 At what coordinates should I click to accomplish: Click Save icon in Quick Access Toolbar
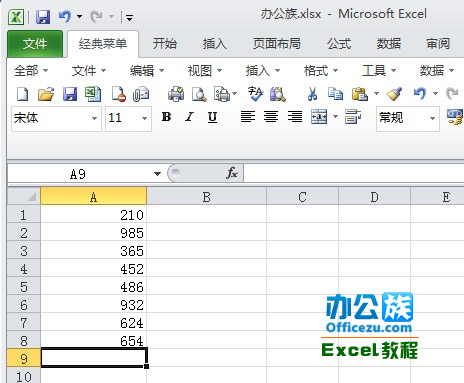pyautogui.click(x=43, y=17)
